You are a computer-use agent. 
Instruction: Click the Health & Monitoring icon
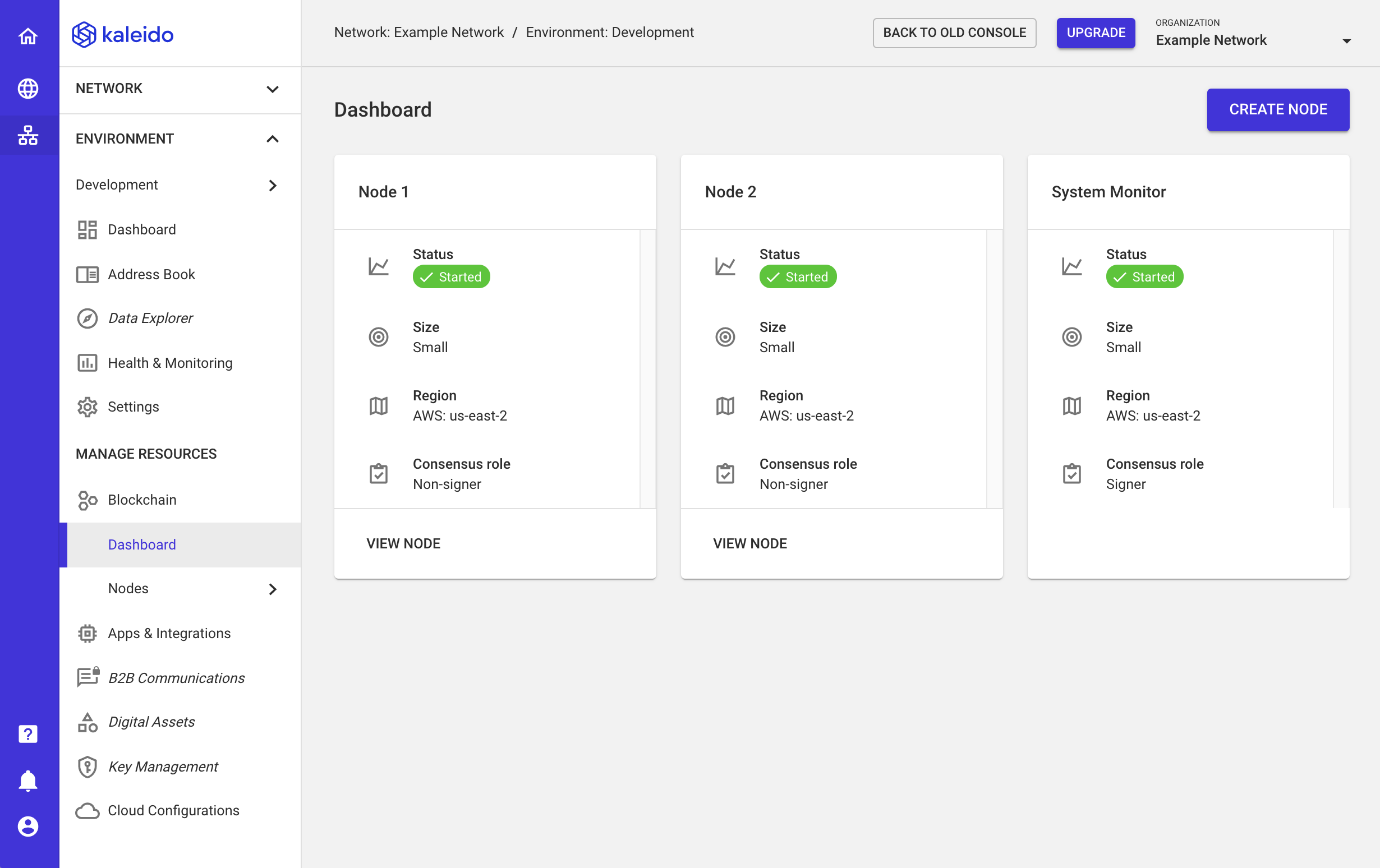pyautogui.click(x=87, y=362)
